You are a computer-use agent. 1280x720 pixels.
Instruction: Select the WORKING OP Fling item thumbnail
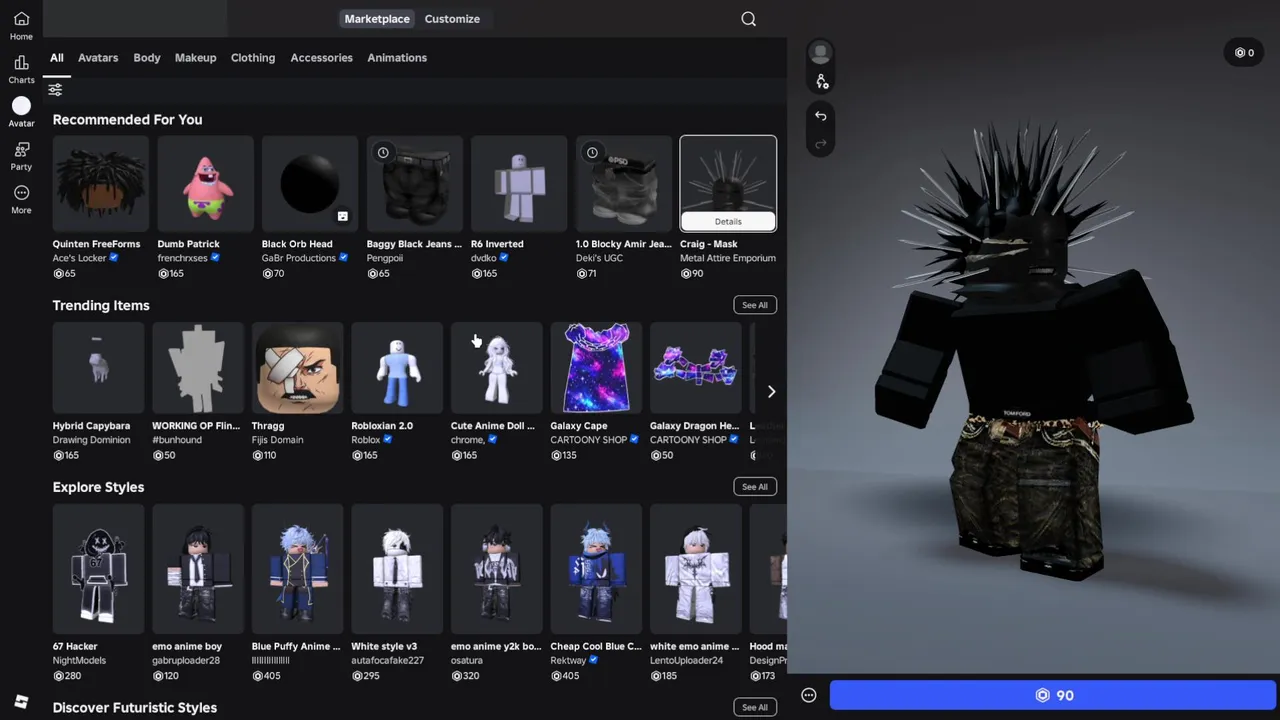click(198, 368)
